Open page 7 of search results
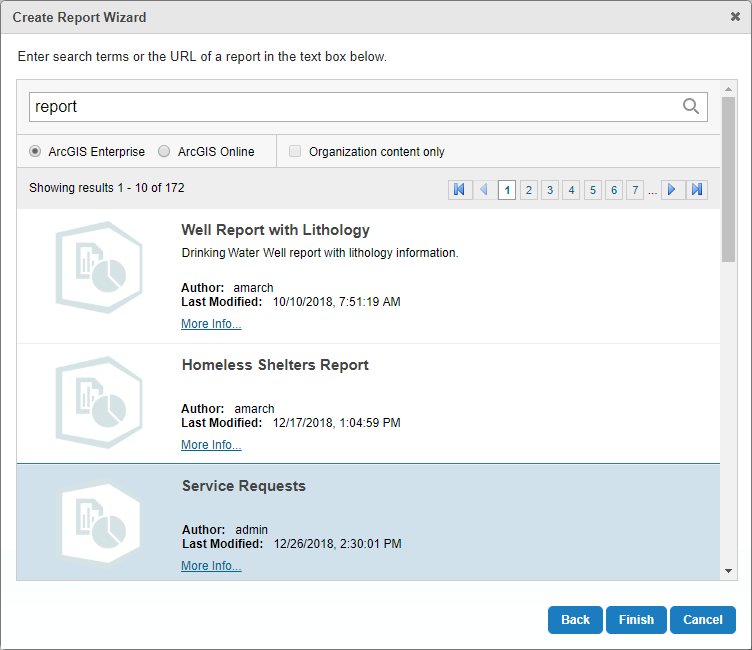Image resolution: width=752 pixels, height=650 pixels. pos(635,189)
